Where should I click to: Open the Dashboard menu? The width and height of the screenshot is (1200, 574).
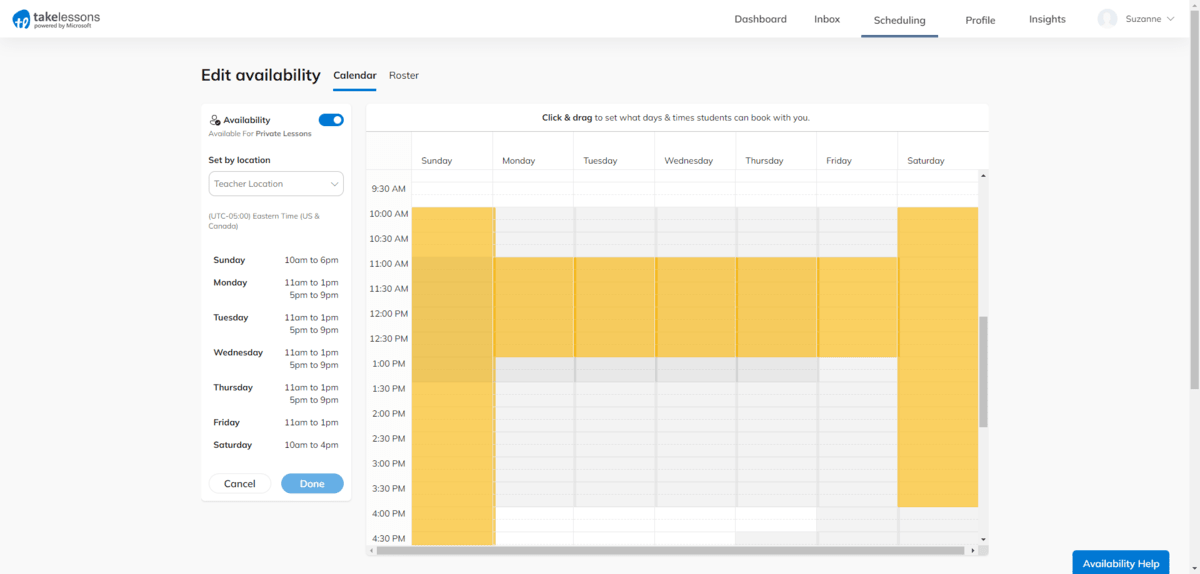pos(760,19)
